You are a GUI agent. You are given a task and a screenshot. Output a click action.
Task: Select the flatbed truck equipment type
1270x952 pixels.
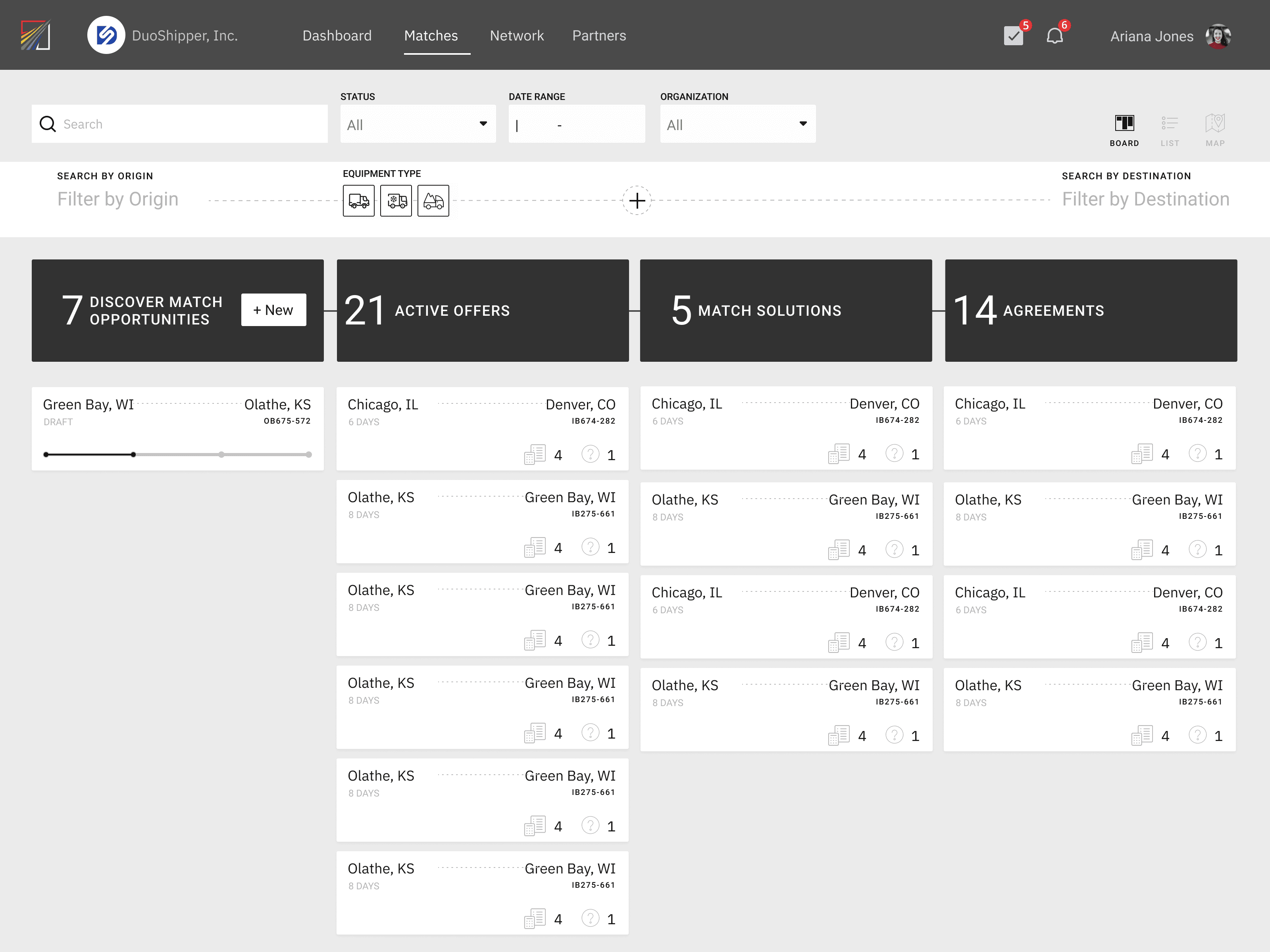tap(432, 199)
